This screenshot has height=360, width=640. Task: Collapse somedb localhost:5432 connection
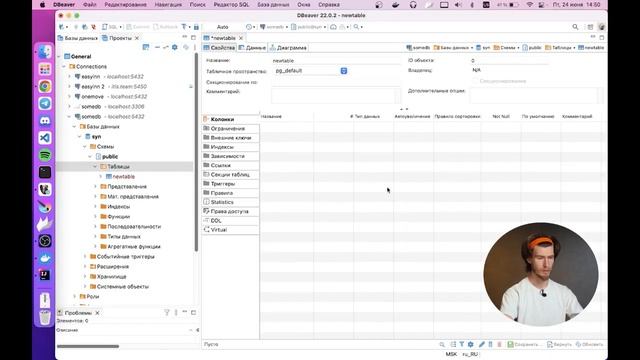click(70, 117)
